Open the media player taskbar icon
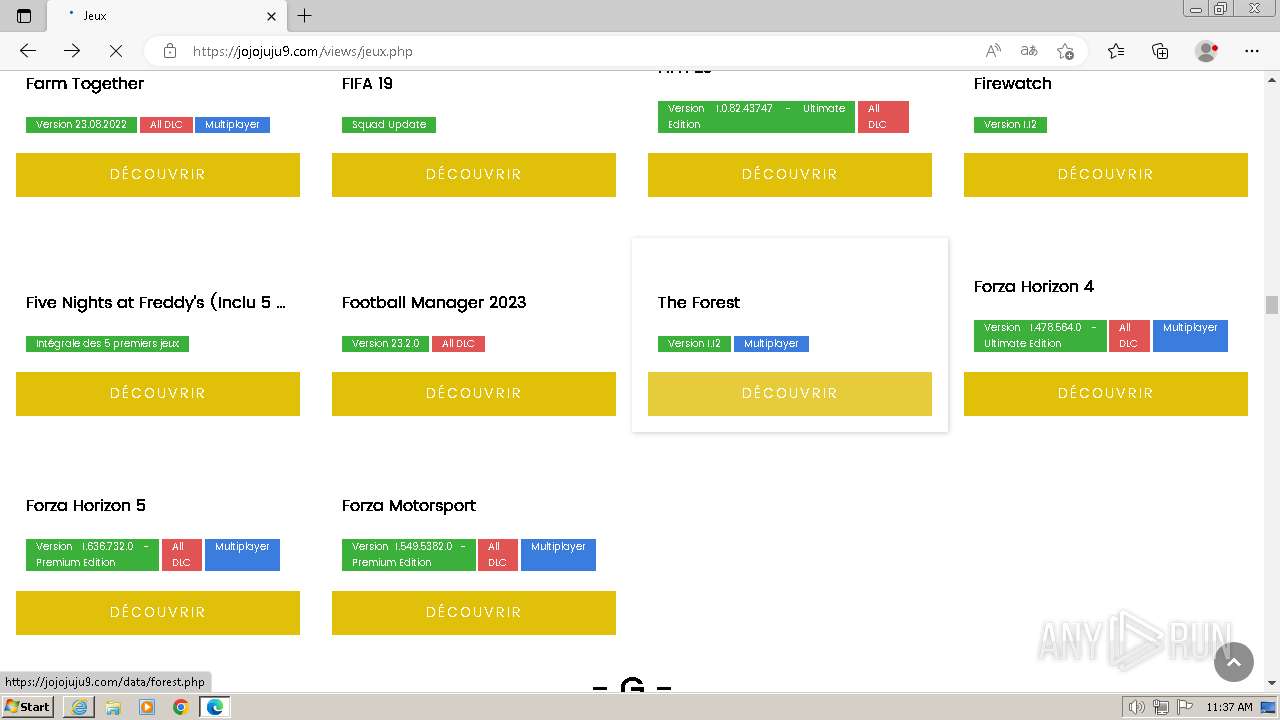Screen dimensions: 1280x720 [147, 707]
